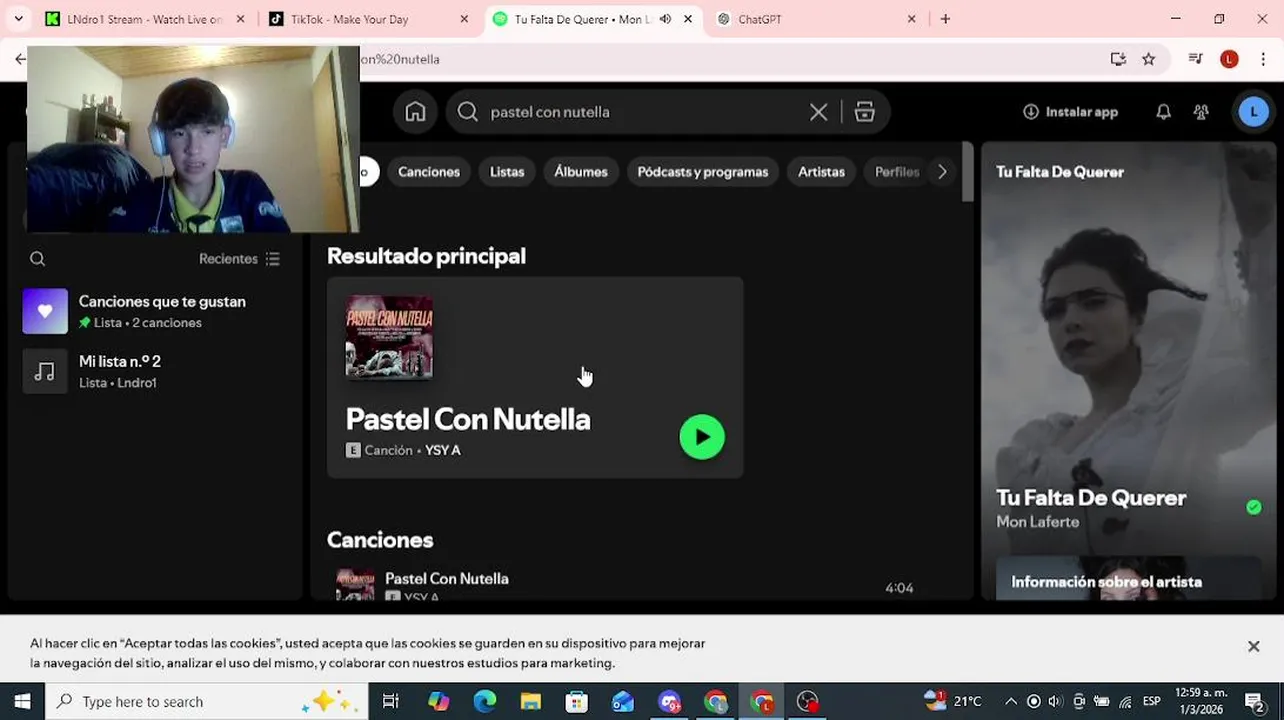Open notifications via the bell icon
Viewport: 1284px width, 720px height.
[x=1163, y=112]
